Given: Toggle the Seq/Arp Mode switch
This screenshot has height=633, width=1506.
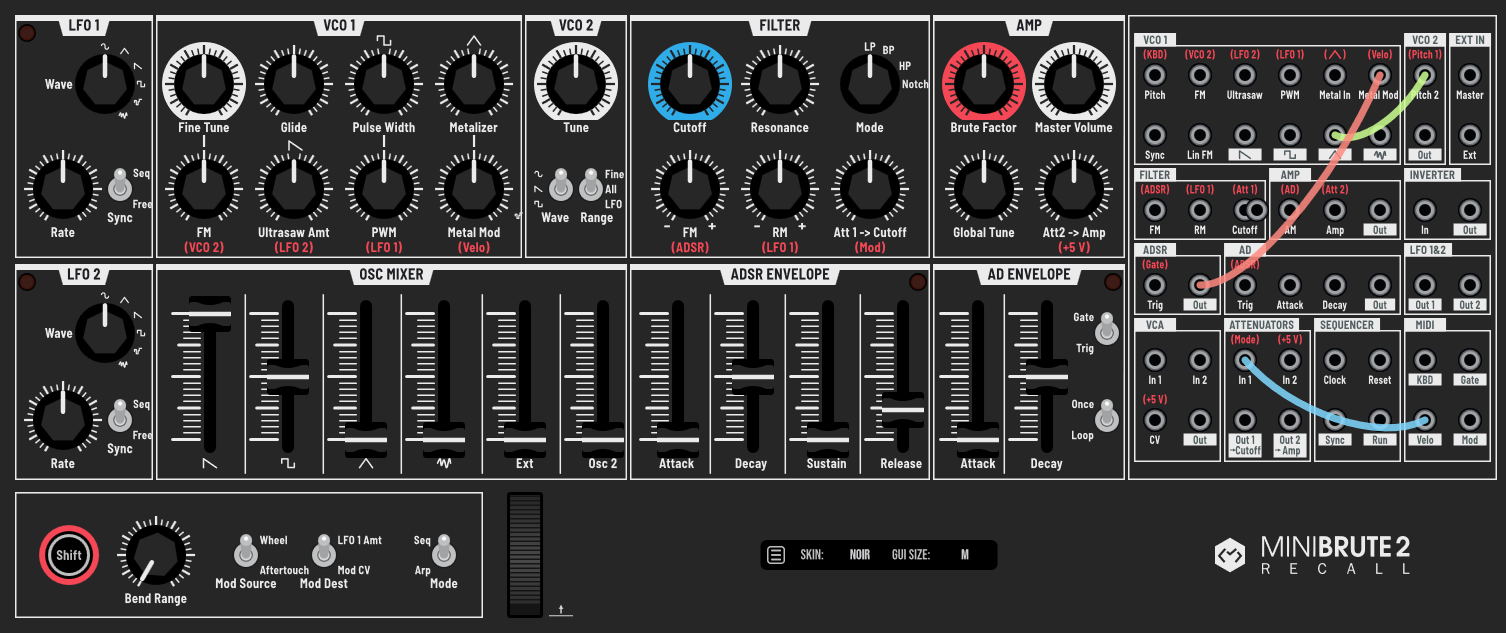Looking at the screenshot, I should pos(444,552).
